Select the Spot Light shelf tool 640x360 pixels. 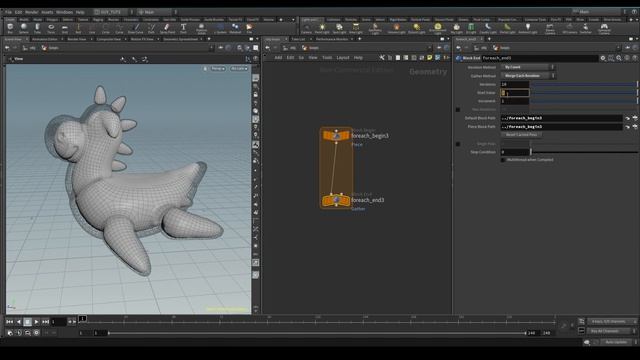point(339,29)
